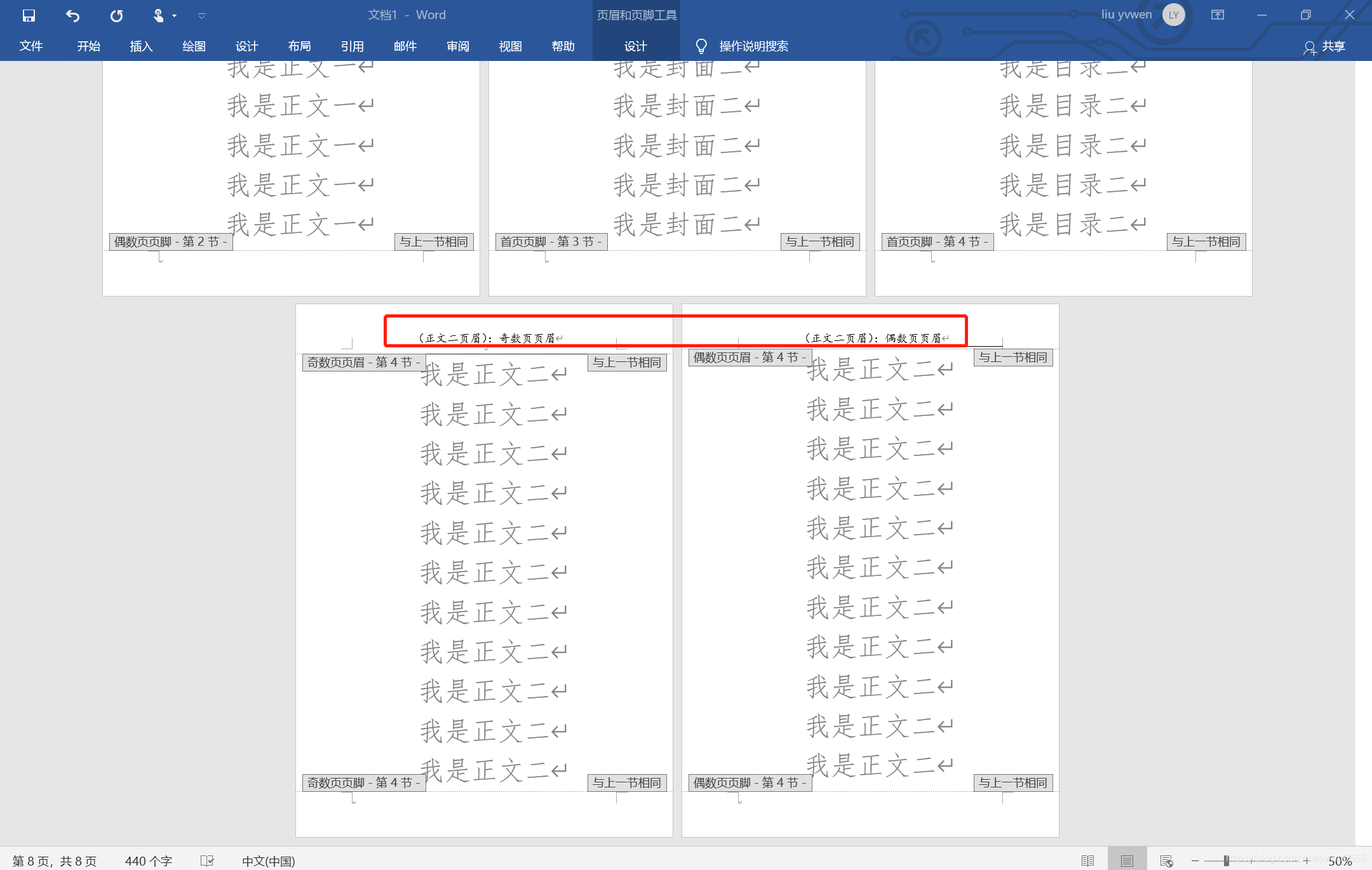Screen dimensions: 1372x870
Task: Open the 页眉和页脚工具 设计 tab
Action: (x=635, y=46)
